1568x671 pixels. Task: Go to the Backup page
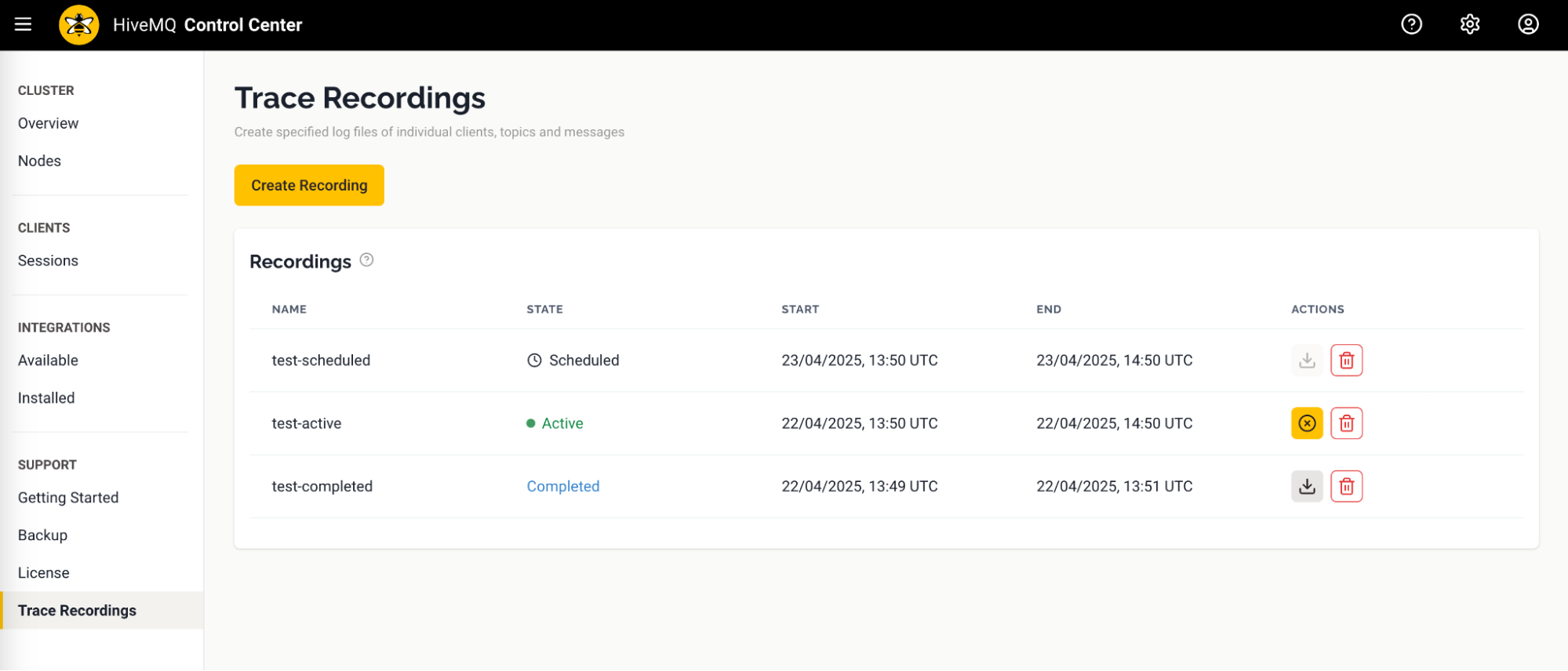[x=42, y=535]
